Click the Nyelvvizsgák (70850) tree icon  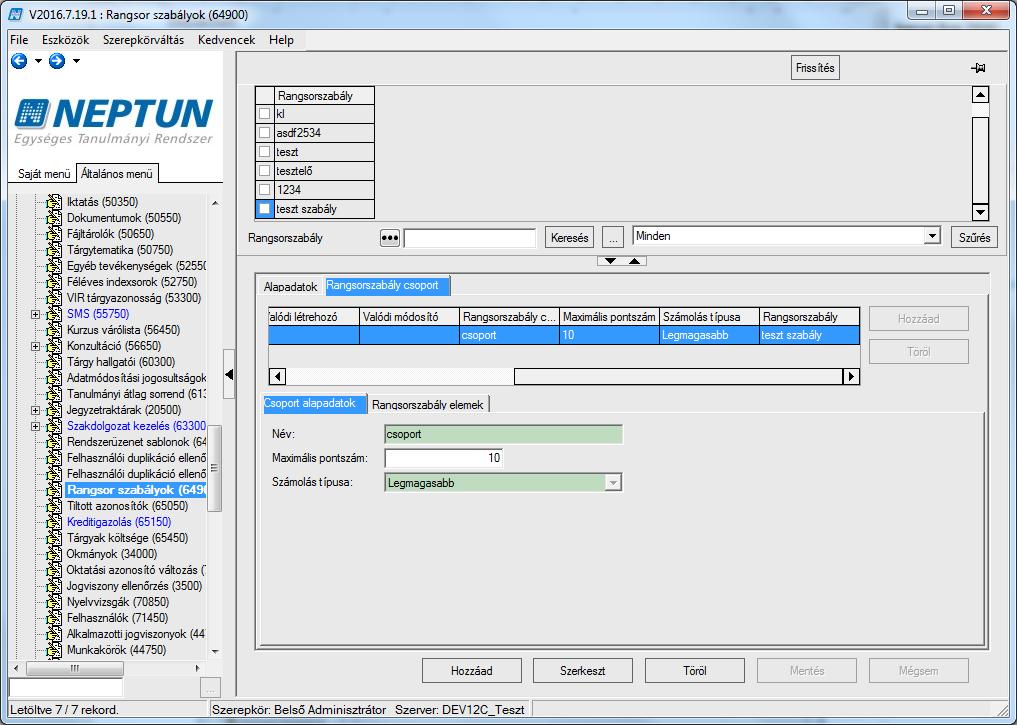tap(54, 602)
